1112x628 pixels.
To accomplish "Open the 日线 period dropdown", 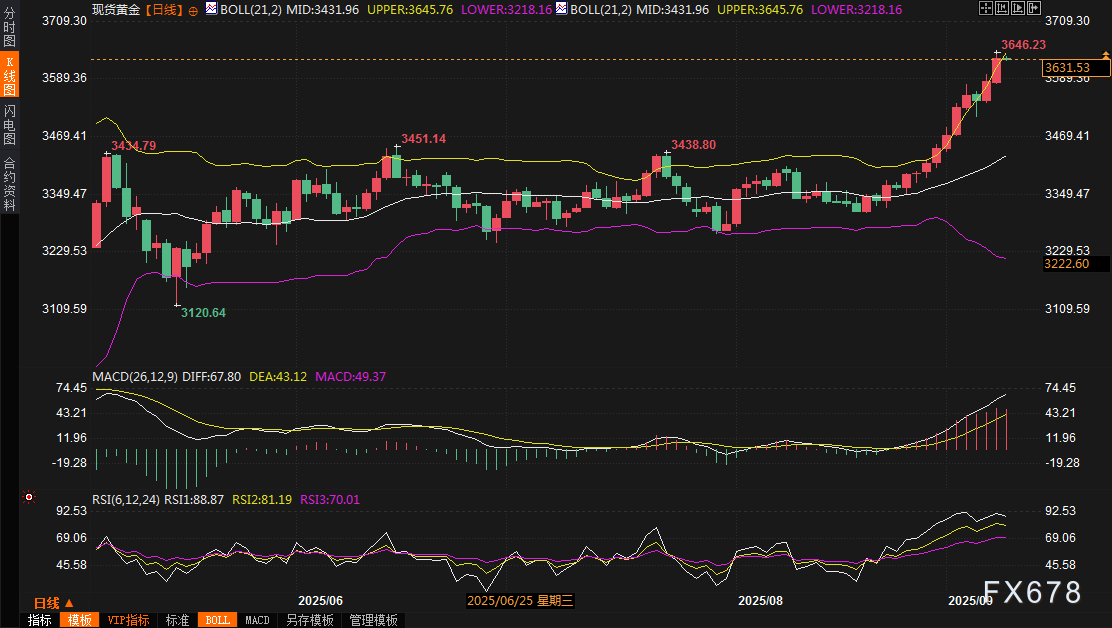I will point(53,603).
